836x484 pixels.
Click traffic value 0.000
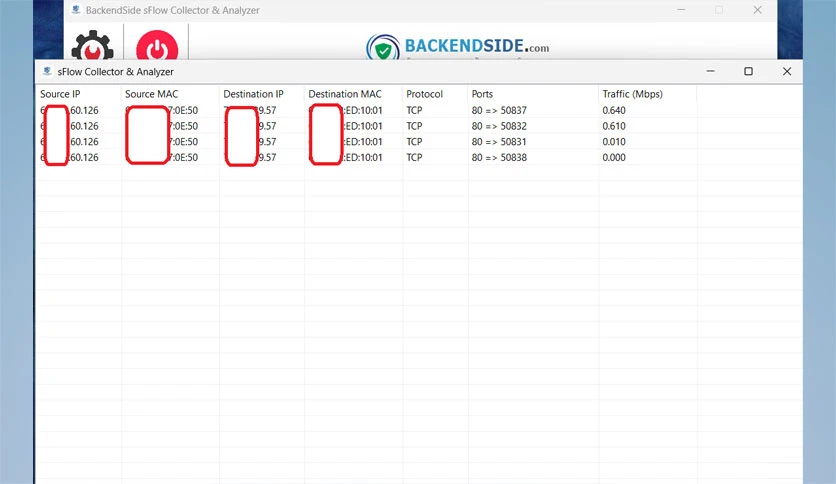[x=614, y=157]
